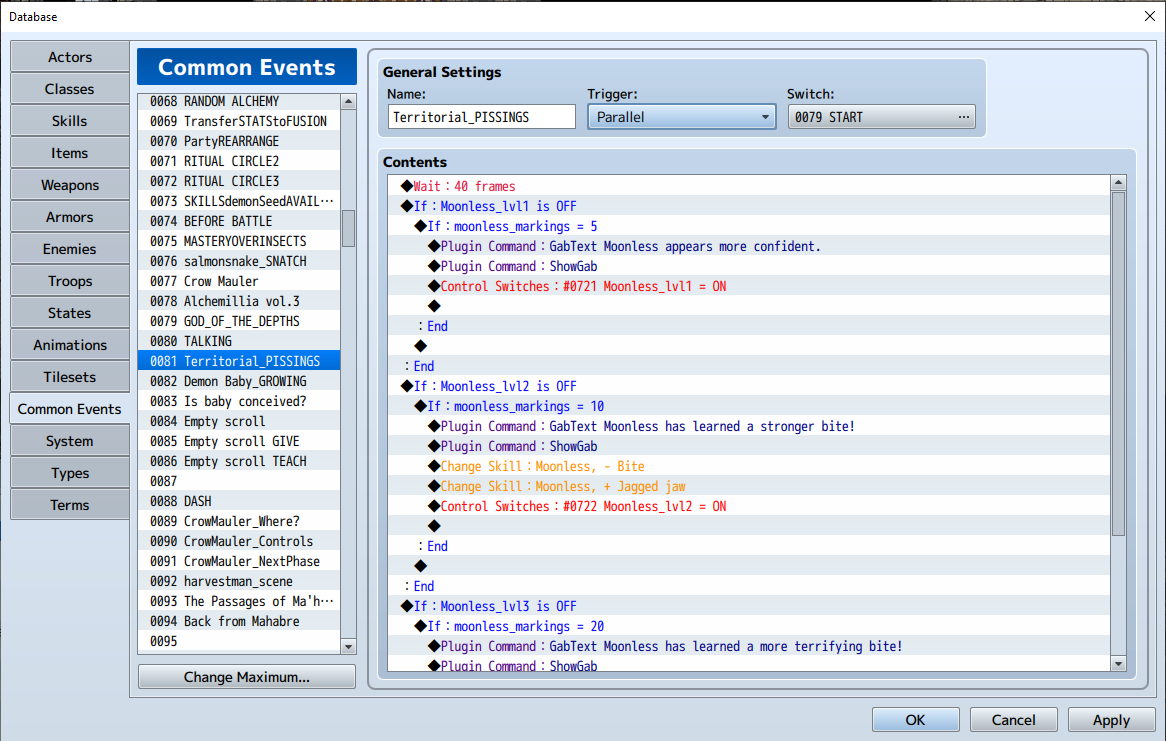Switch to the Classes tab
1166x741 pixels.
click(x=70, y=89)
